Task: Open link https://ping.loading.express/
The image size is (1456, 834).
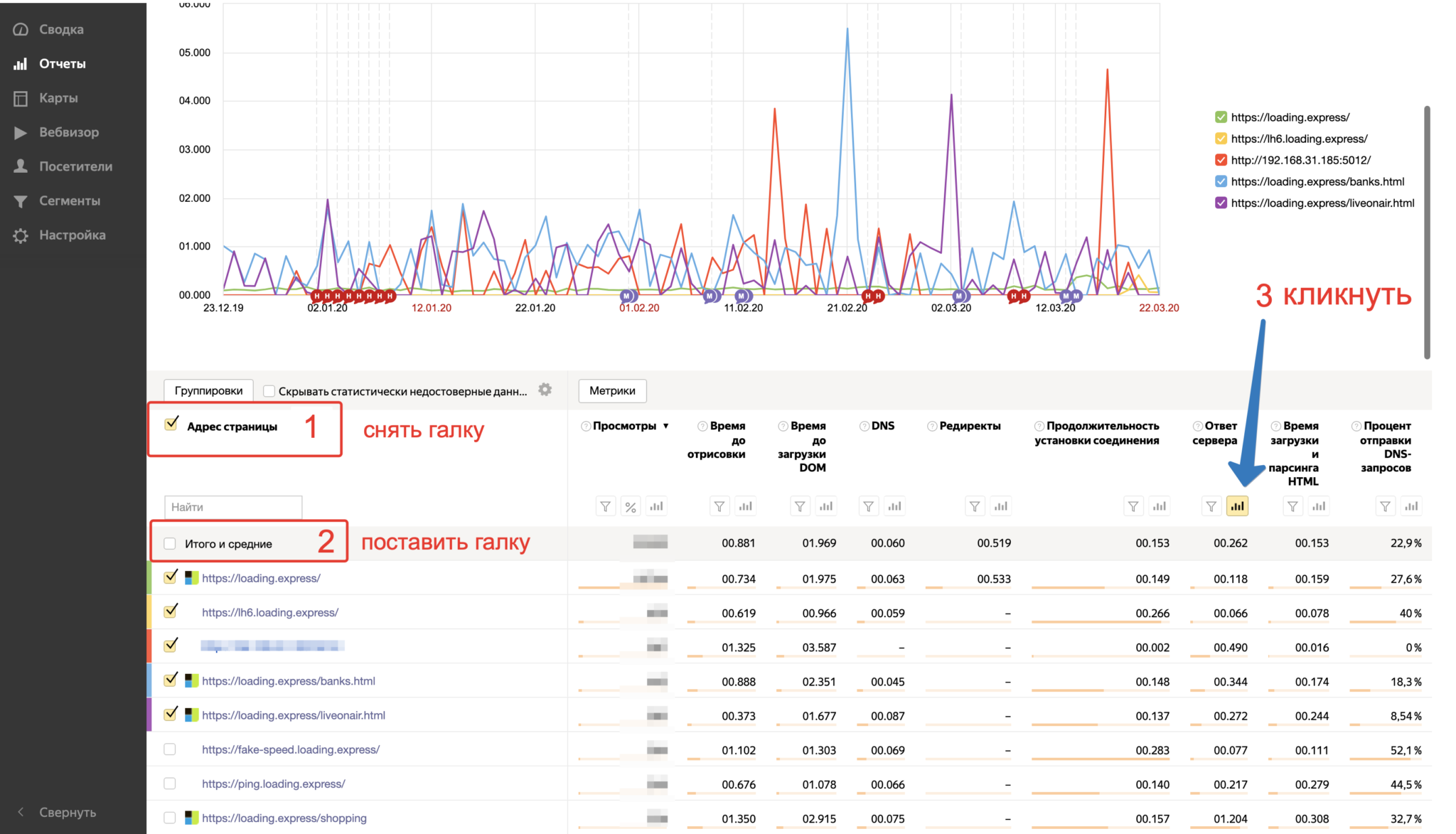Action: click(274, 784)
